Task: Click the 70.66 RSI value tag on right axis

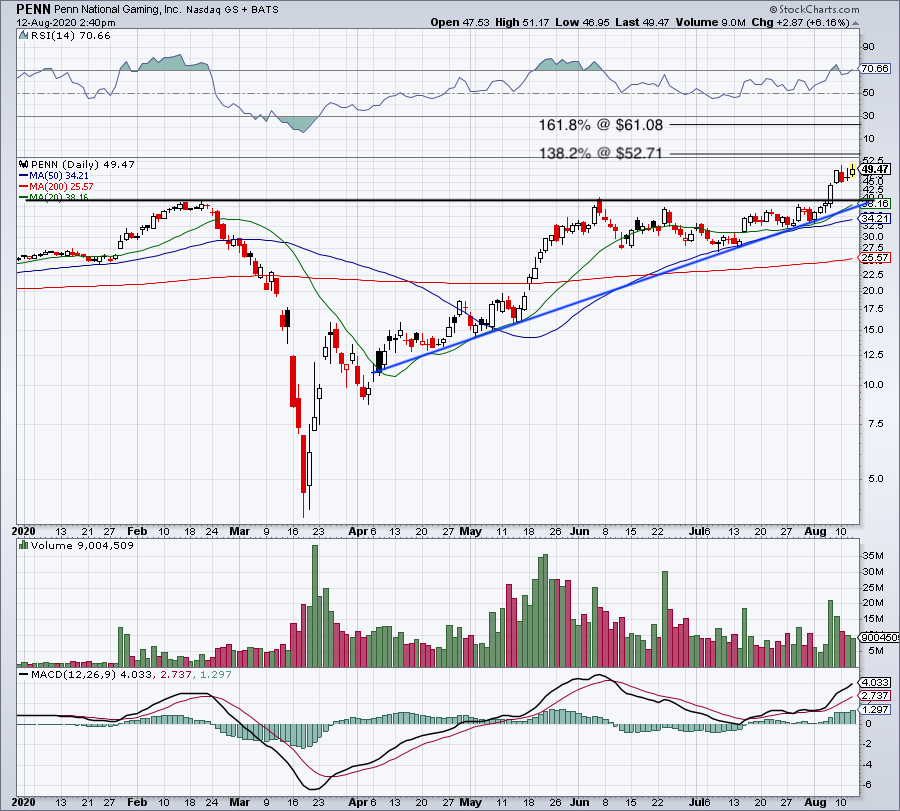Action: [x=875, y=68]
